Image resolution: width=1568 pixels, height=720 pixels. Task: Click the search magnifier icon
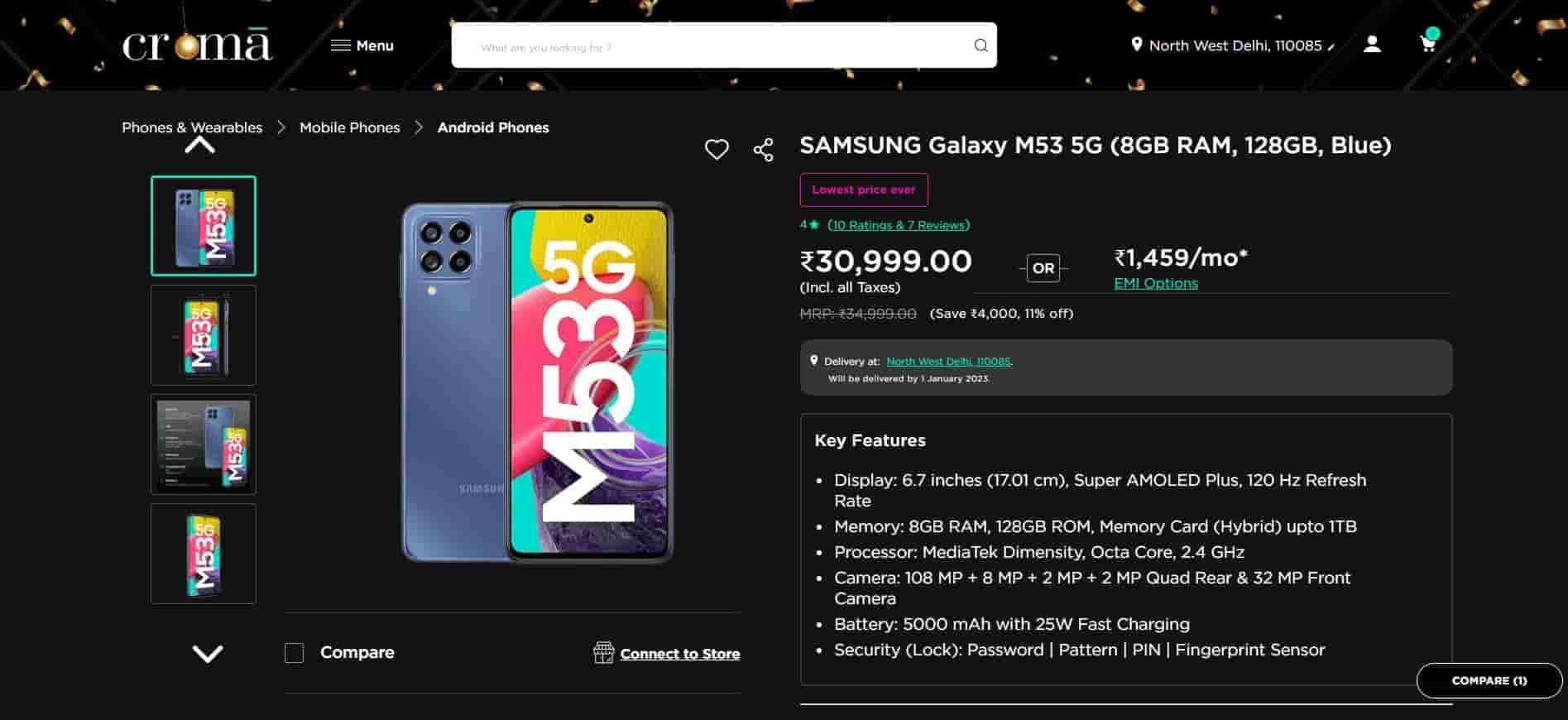(981, 46)
